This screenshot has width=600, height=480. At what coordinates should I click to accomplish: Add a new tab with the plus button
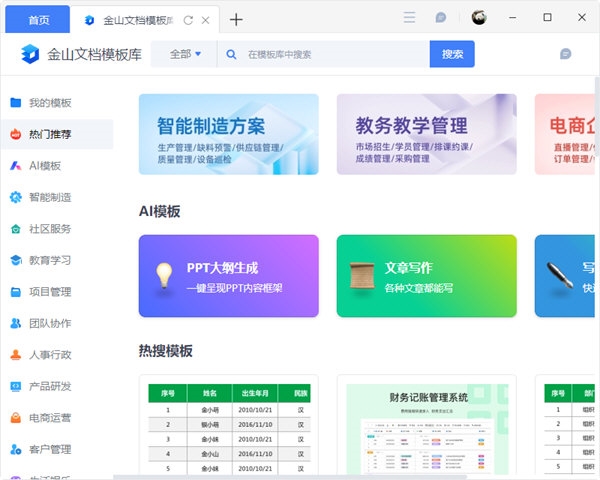tap(236, 20)
